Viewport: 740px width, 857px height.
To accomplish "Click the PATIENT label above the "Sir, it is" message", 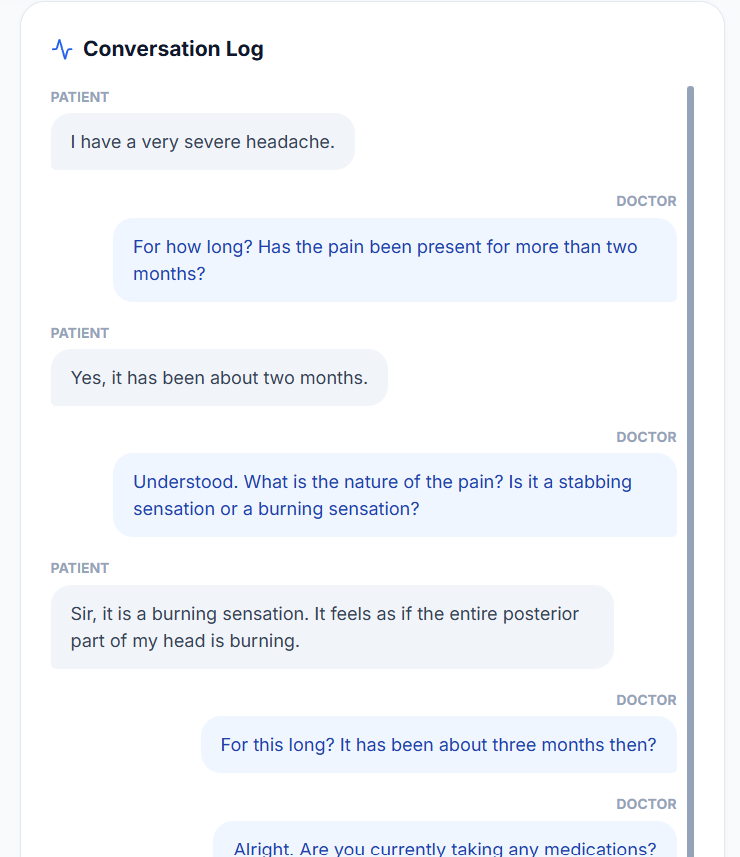I will [x=80, y=568].
